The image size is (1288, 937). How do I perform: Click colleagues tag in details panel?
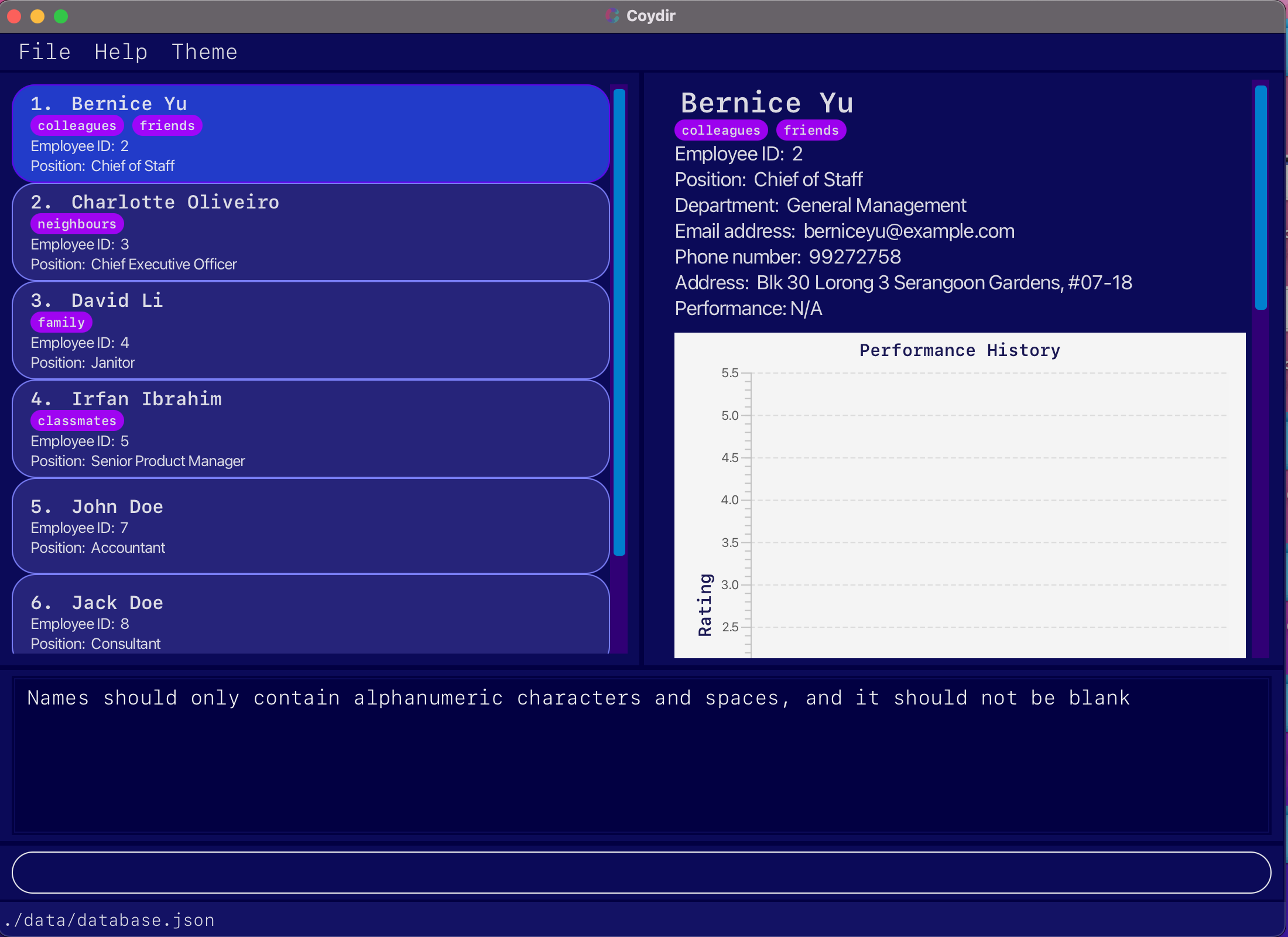click(721, 131)
